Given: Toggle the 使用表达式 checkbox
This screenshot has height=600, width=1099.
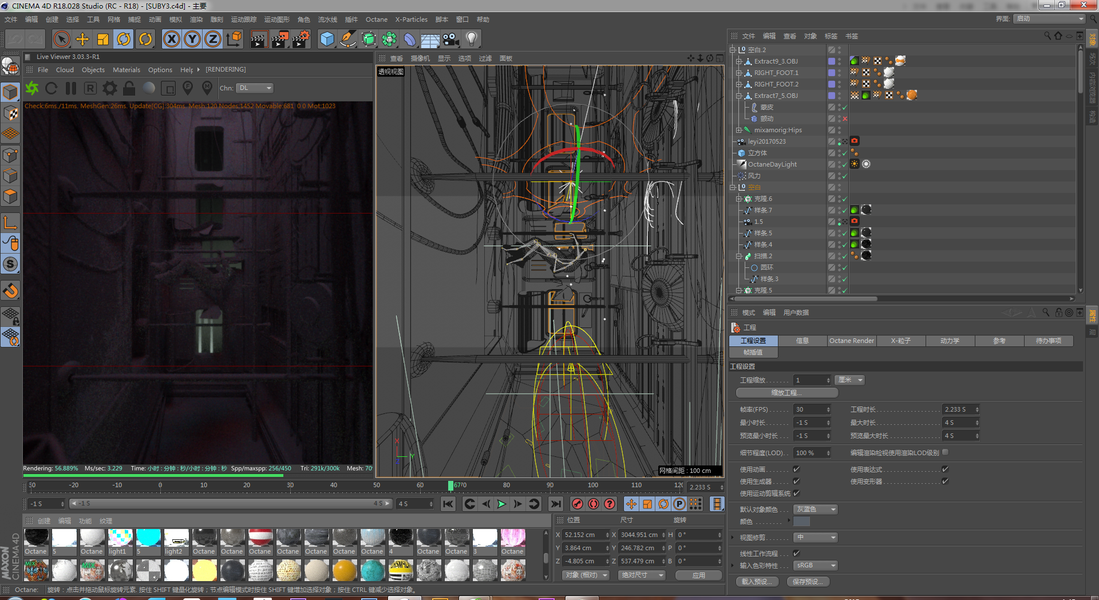Looking at the screenshot, I should point(945,469).
